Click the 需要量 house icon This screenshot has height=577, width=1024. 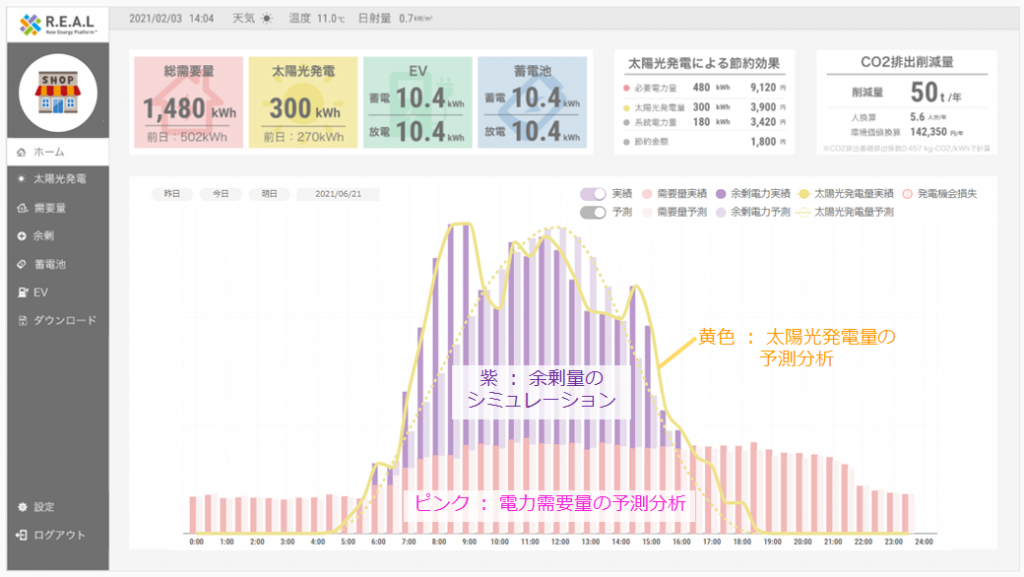point(22,208)
